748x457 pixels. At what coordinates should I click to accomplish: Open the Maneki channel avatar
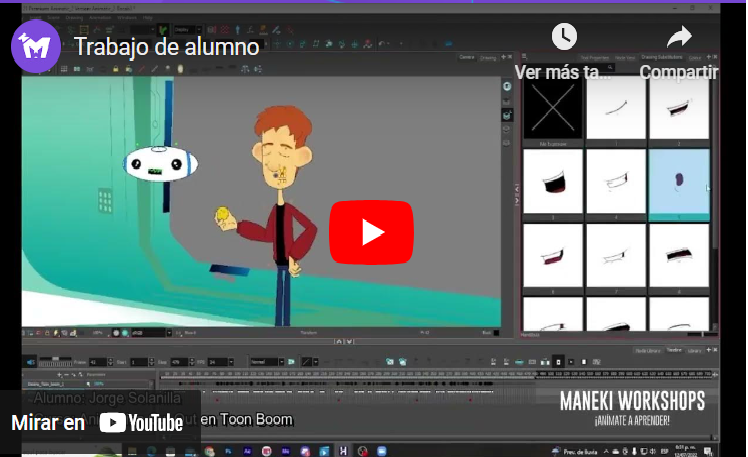click(36, 46)
